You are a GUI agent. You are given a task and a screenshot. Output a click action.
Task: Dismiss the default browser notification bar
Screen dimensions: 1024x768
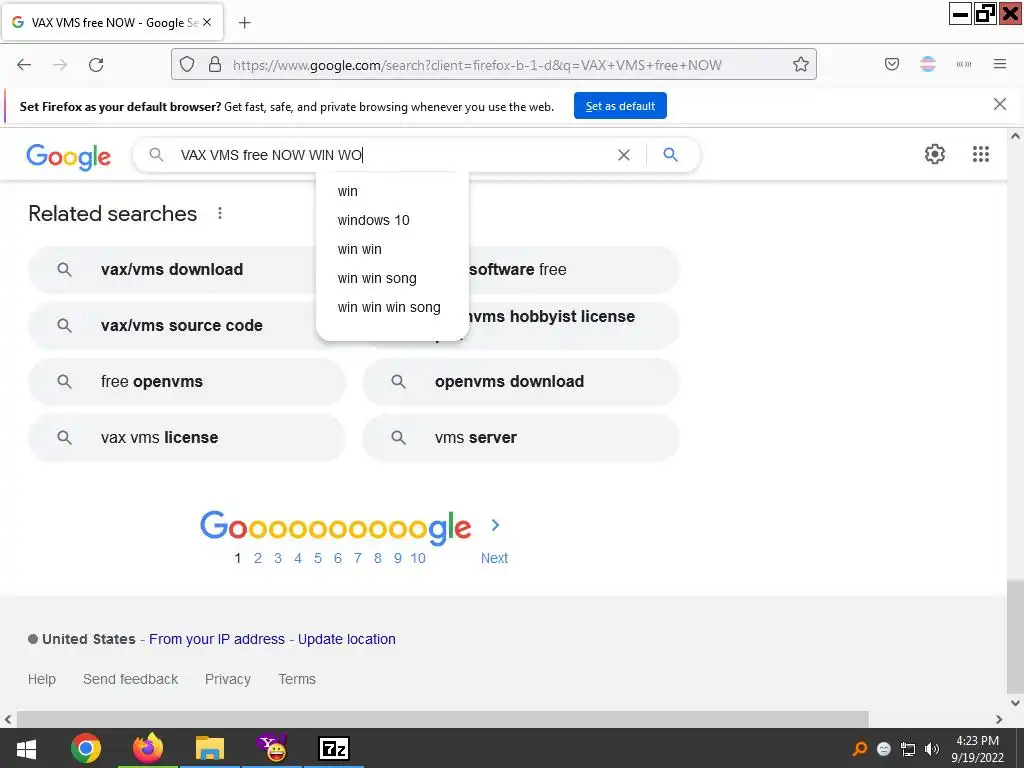pos(999,104)
